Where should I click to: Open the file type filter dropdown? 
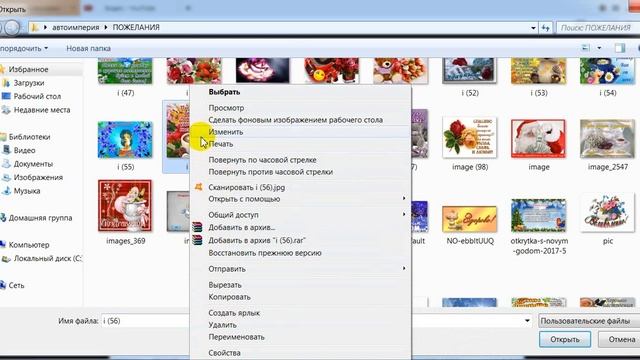pyautogui.click(x=589, y=321)
